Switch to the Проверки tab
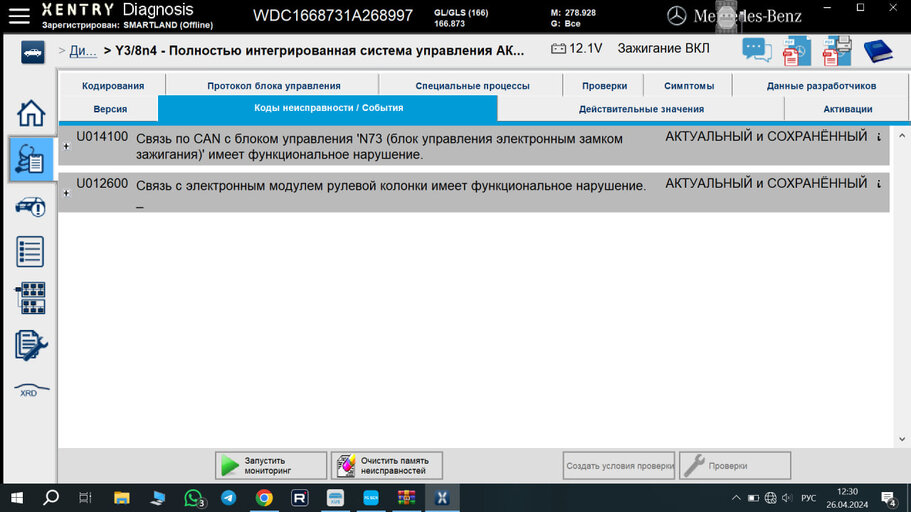 coord(604,85)
